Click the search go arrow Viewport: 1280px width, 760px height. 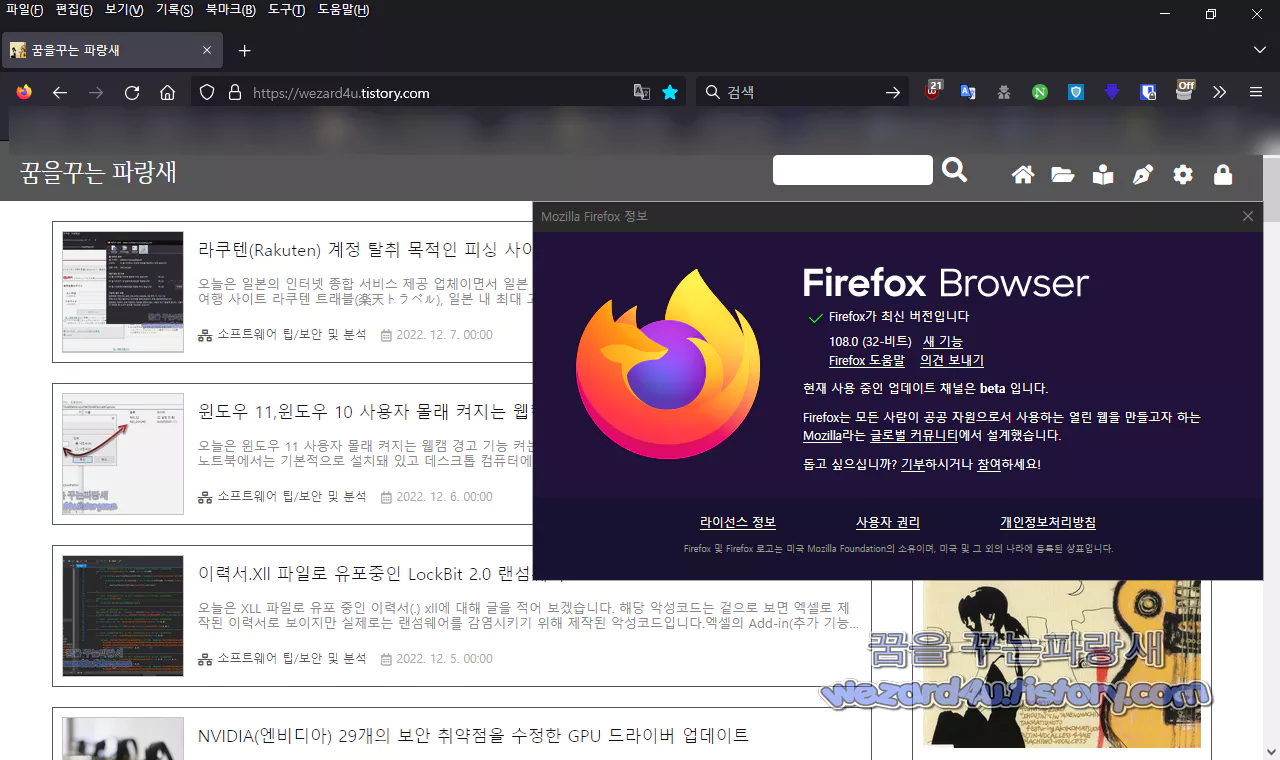pyautogui.click(x=893, y=92)
